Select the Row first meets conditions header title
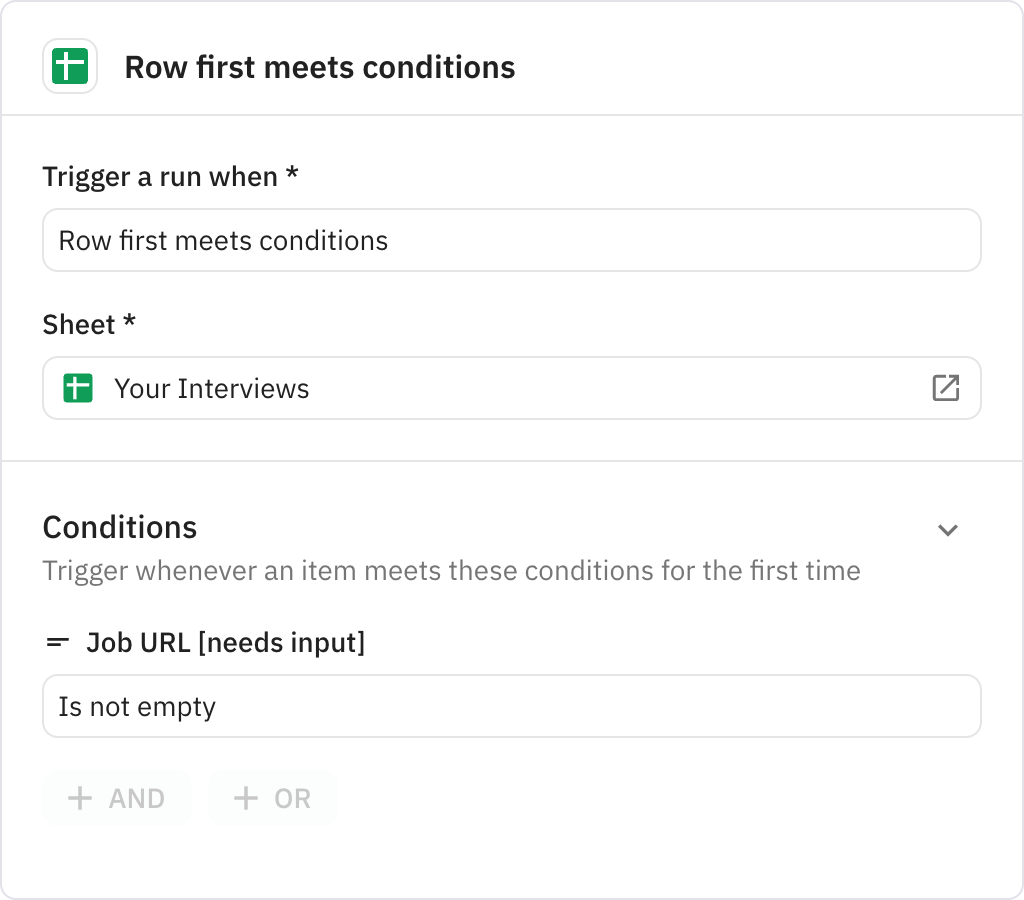Viewport: 1024px width, 900px height. coord(320,67)
